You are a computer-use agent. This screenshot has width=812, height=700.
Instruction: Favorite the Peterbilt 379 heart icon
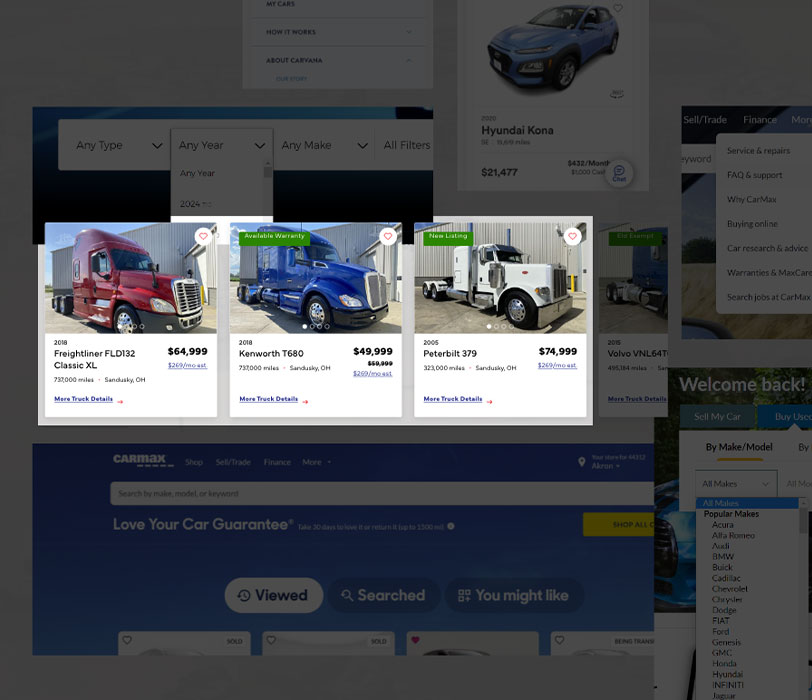(572, 236)
